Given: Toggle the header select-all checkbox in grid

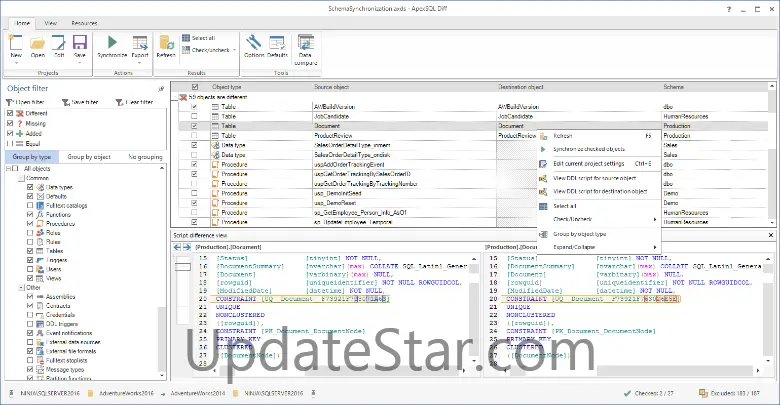Looking at the screenshot, I should coord(195,87).
